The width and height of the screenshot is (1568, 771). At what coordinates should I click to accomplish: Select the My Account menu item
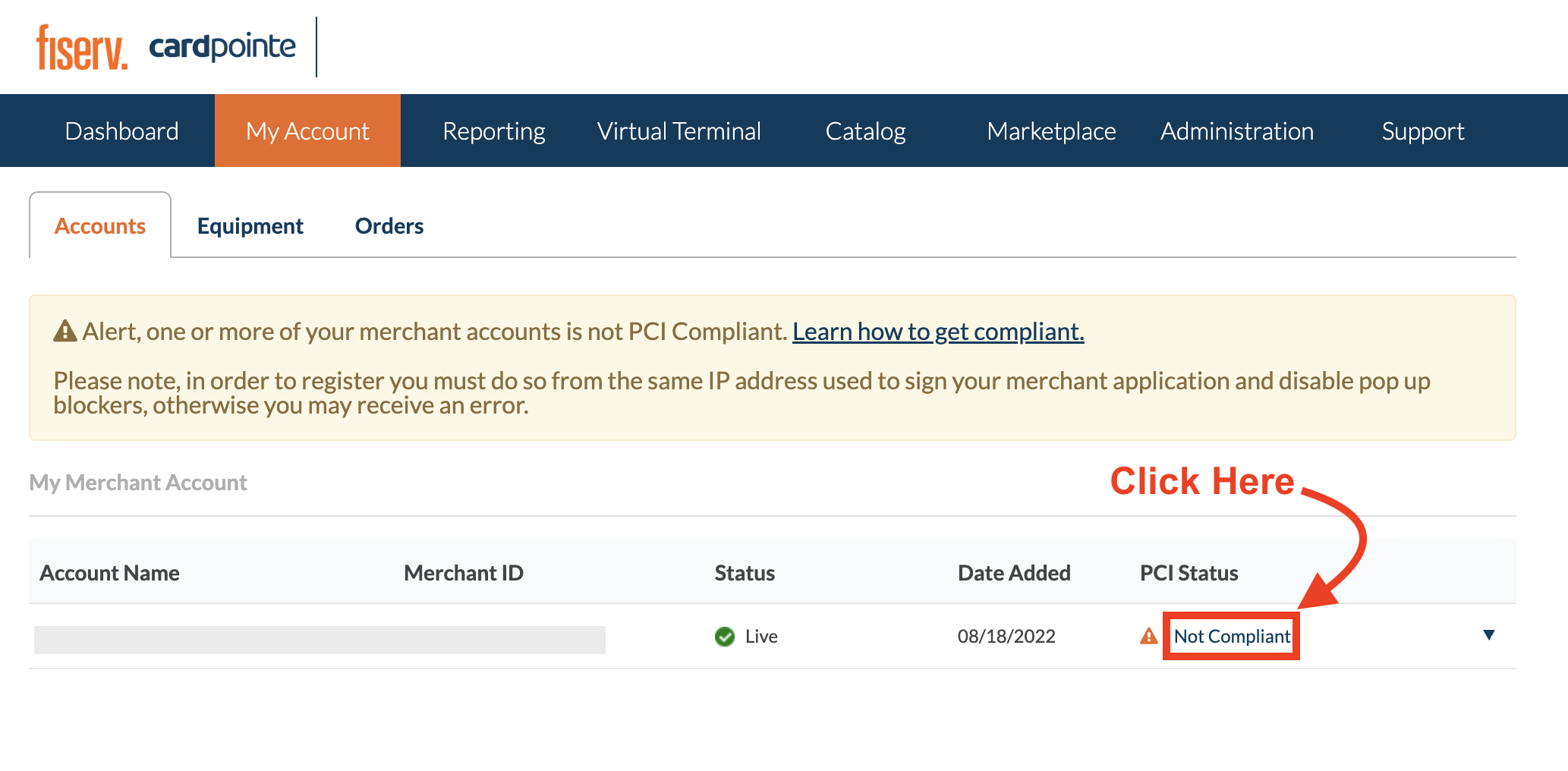[307, 131]
